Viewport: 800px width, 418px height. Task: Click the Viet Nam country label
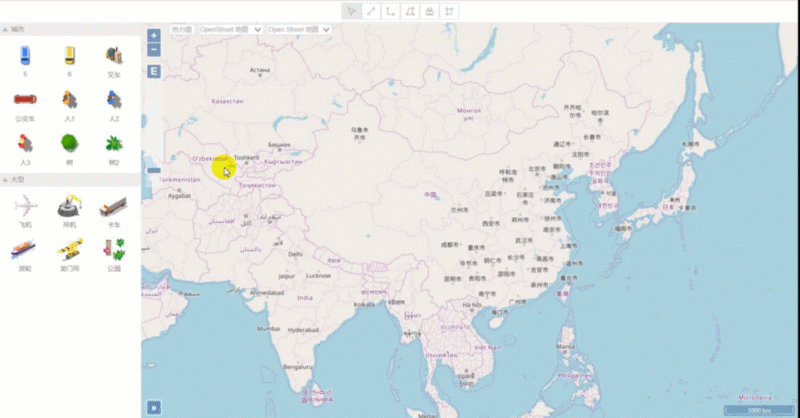pyautogui.click(x=488, y=347)
